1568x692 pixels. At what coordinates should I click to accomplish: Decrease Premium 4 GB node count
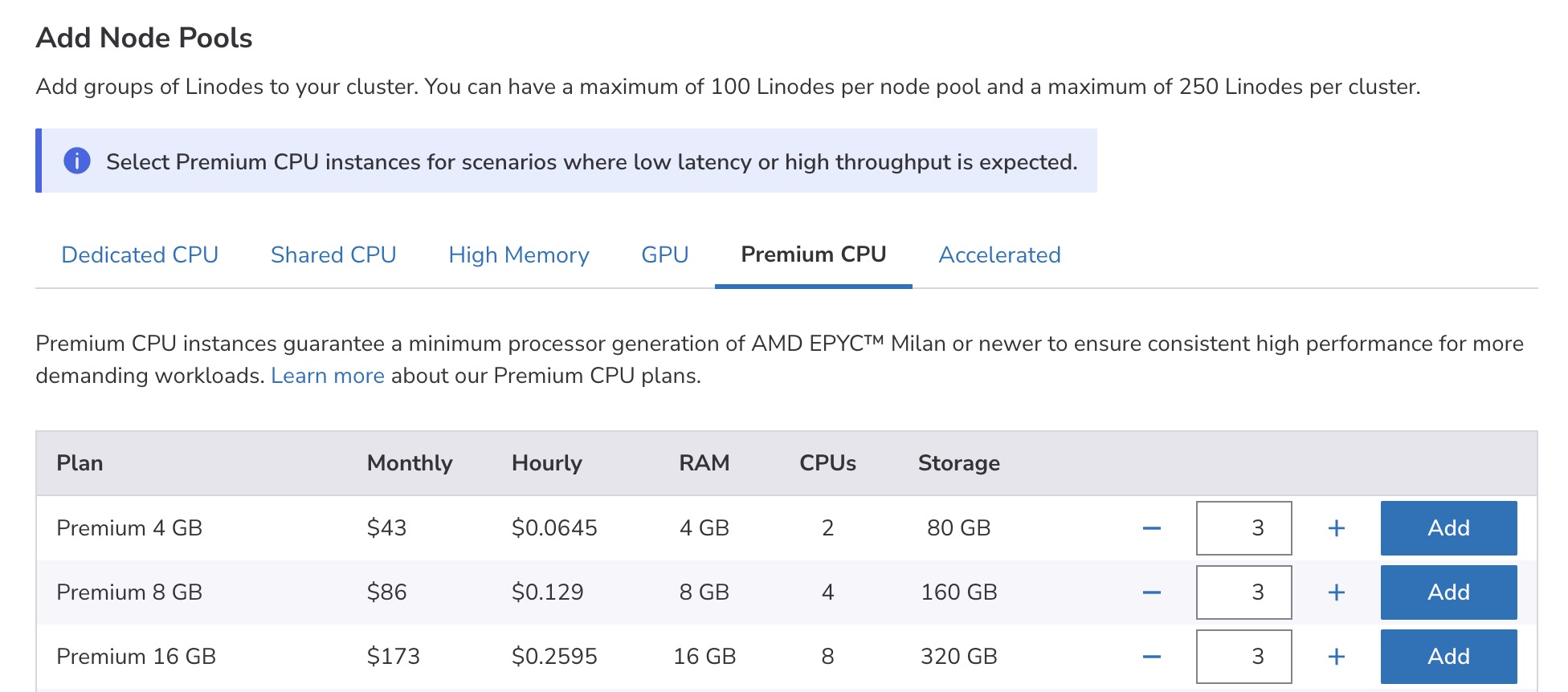coord(1151,528)
